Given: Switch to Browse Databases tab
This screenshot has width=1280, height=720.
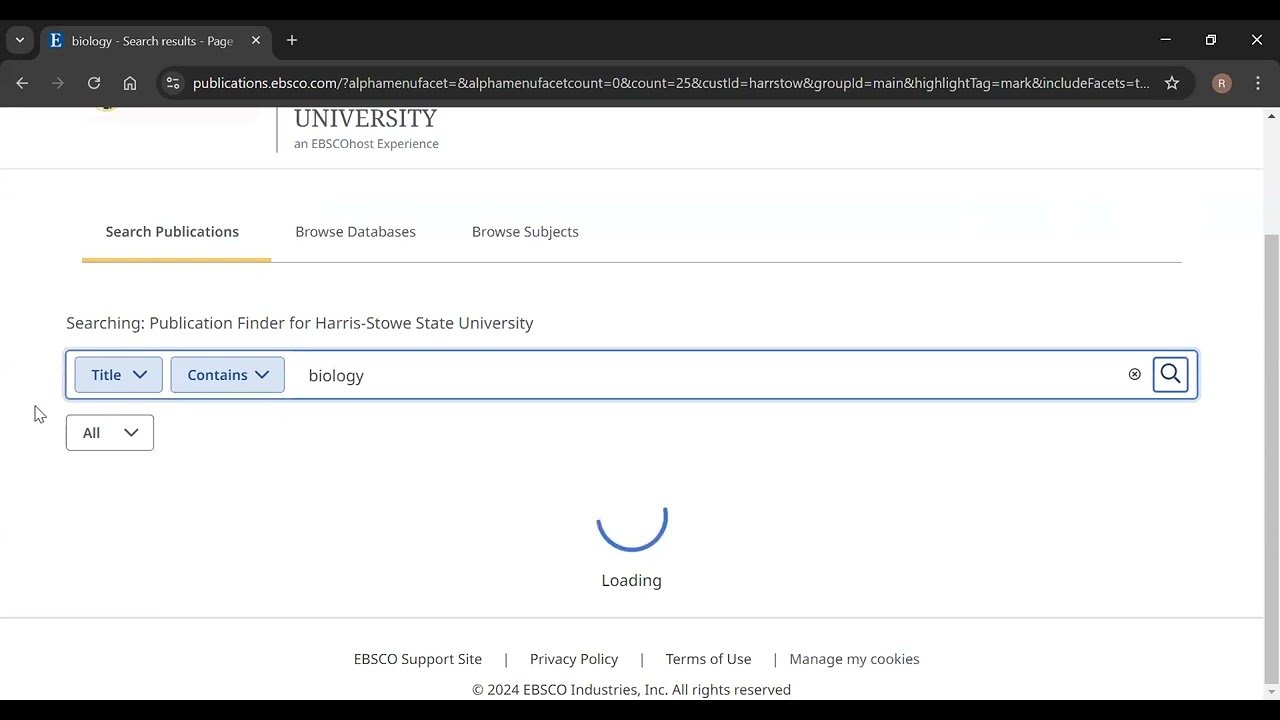Looking at the screenshot, I should click(x=355, y=232).
